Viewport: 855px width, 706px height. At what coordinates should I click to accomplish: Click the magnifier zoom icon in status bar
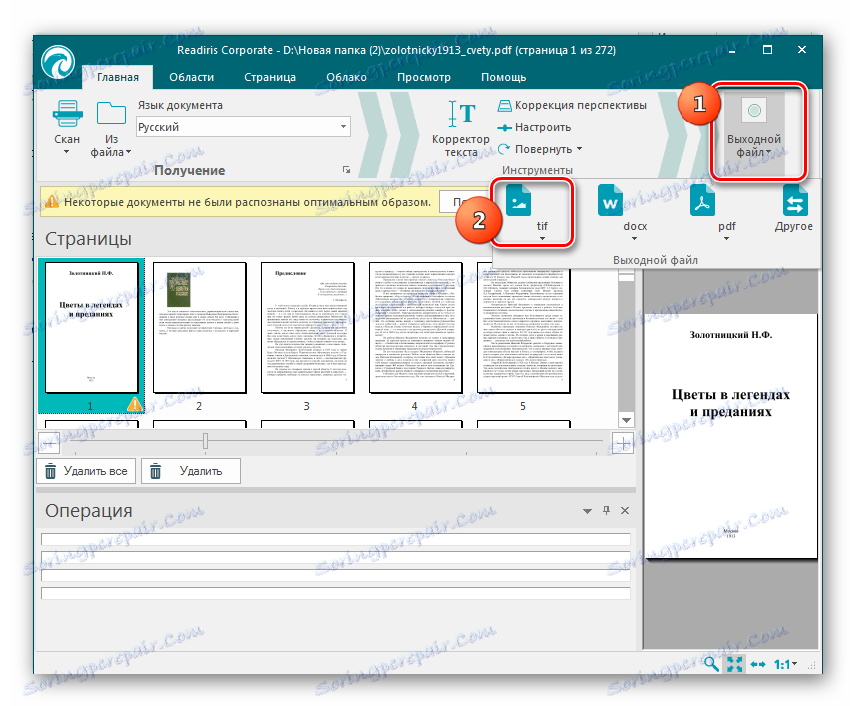click(x=711, y=663)
